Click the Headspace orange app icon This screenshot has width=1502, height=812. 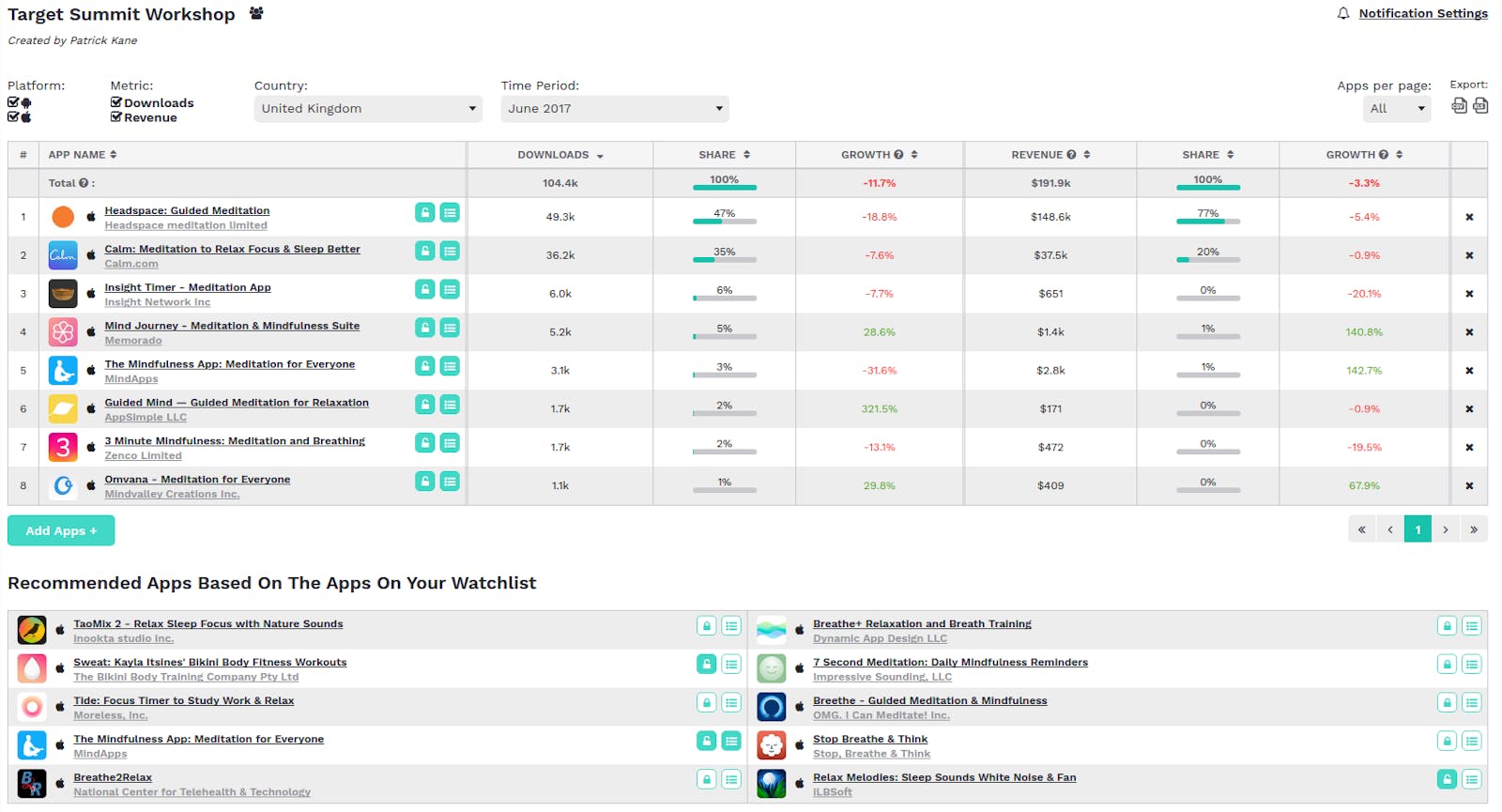point(63,217)
